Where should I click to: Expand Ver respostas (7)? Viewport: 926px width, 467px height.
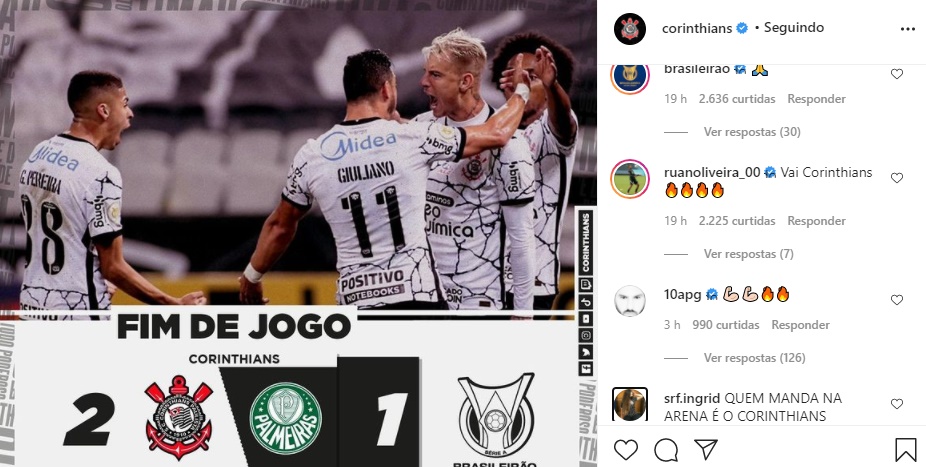pos(748,254)
